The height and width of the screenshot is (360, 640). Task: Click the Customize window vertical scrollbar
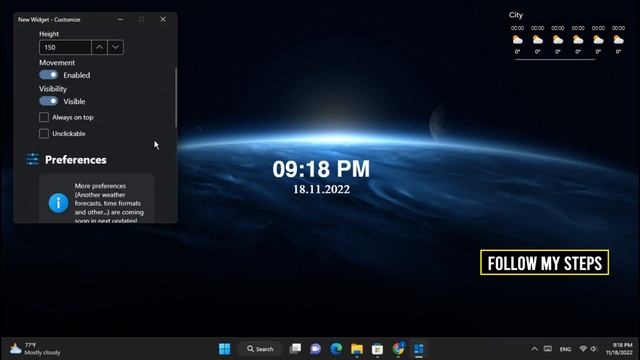(x=176, y=97)
